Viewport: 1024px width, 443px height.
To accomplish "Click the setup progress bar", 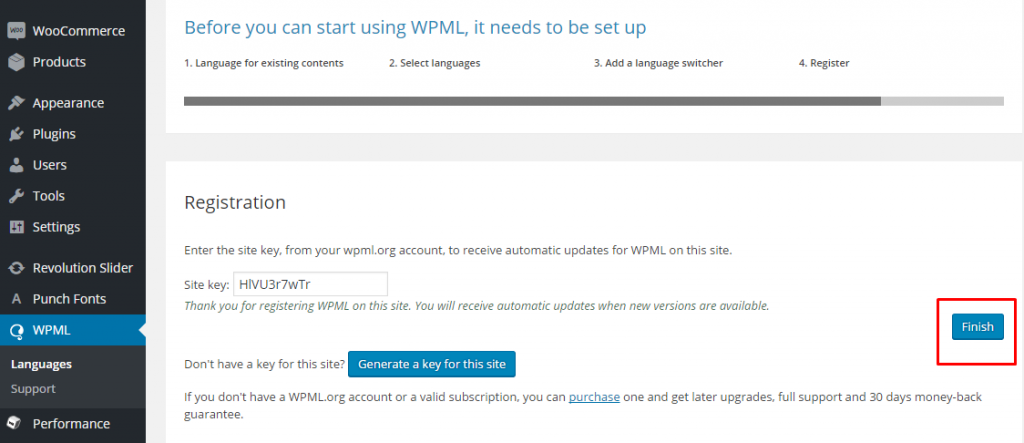I will point(594,101).
